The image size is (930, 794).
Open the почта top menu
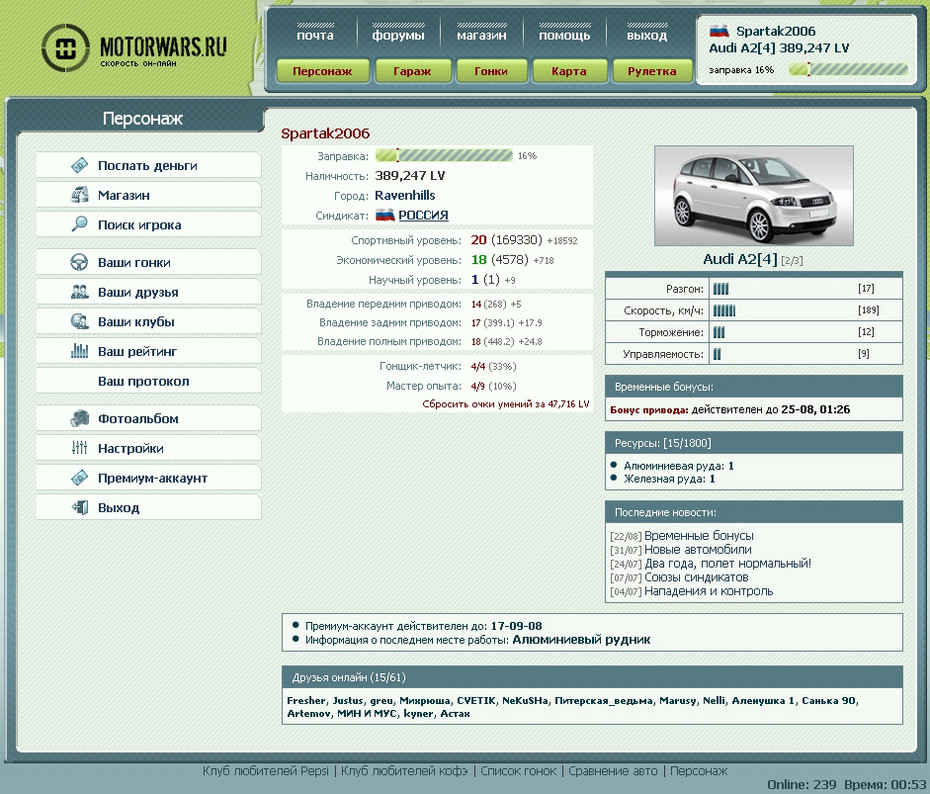click(x=315, y=35)
